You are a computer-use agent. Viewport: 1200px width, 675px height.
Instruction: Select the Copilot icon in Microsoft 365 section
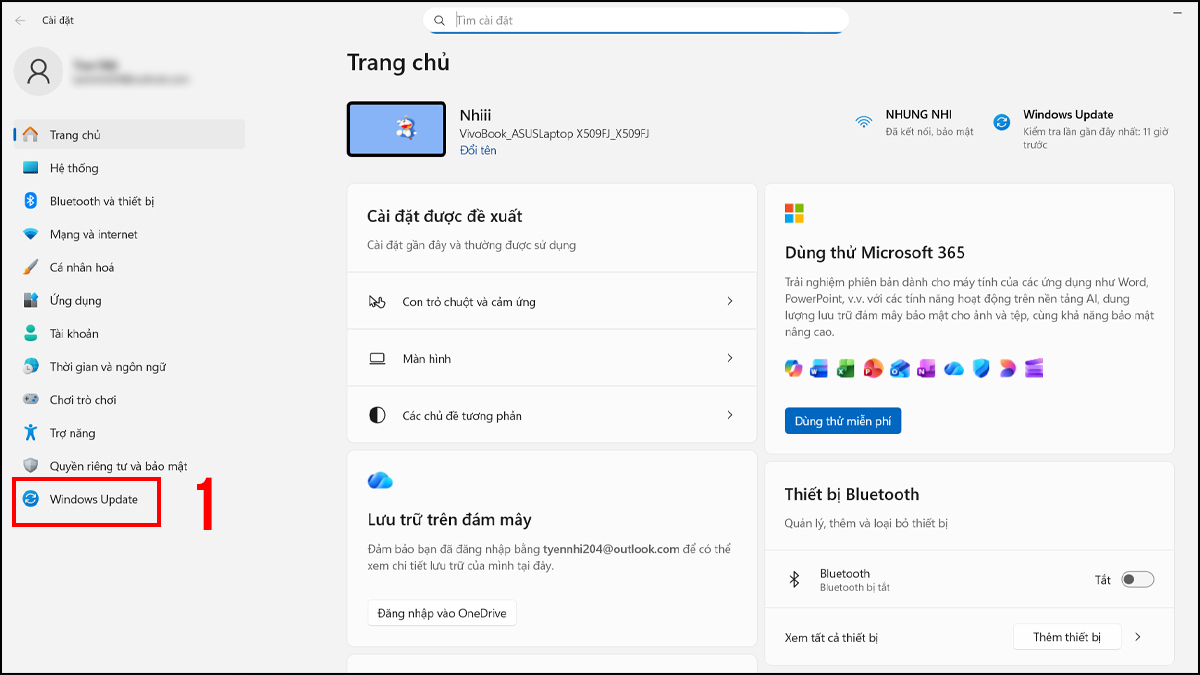(793, 368)
